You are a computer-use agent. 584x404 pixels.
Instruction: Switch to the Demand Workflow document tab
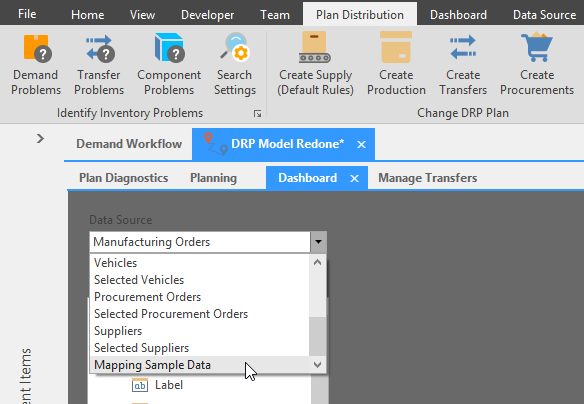click(129, 144)
